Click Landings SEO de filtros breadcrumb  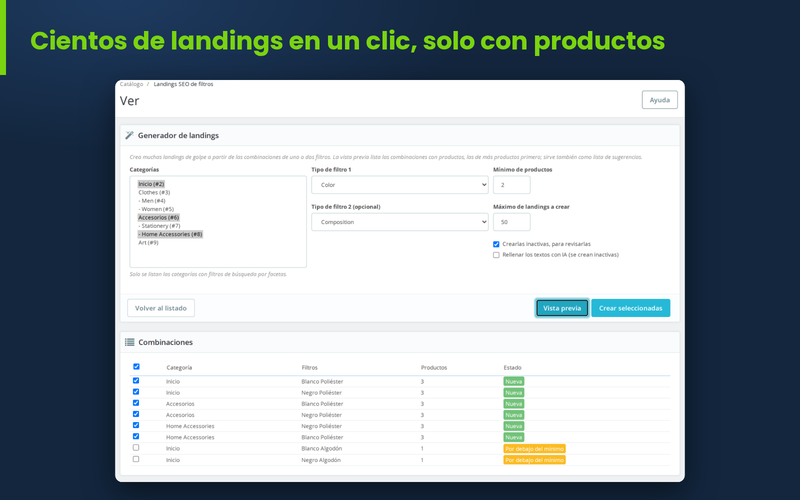click(x=183, y=84)
